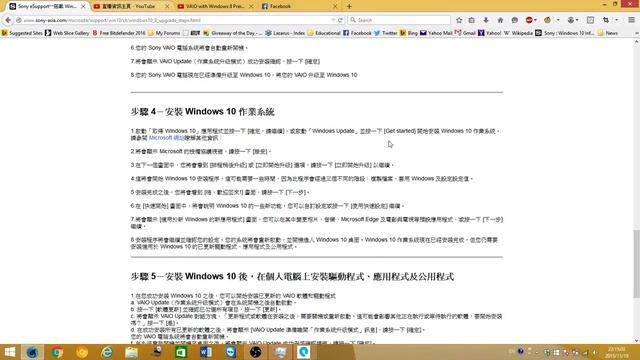This screenshot has width=640, height=360.
Task: Open the Wikipedia bookmark
Action: [x=518, y=33]
